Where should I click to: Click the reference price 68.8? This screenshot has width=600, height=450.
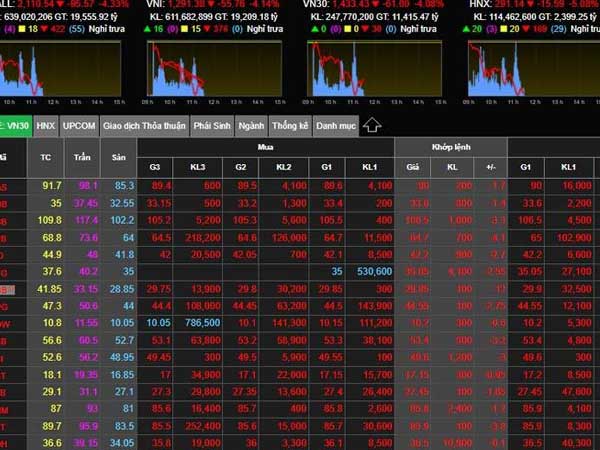pyautogui.click(x=52, y=238)
